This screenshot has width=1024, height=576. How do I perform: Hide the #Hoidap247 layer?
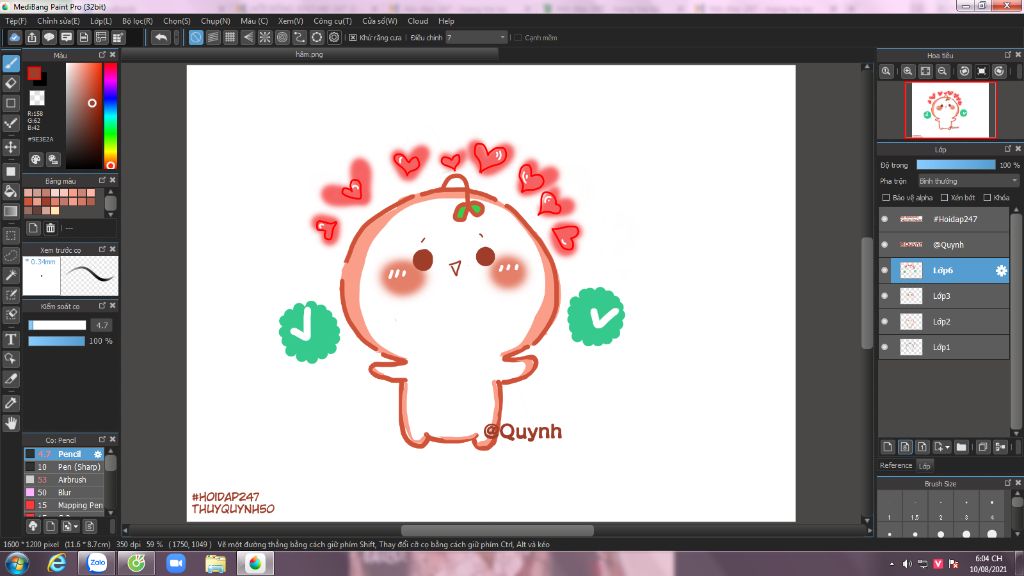click(x=885, y=219)
